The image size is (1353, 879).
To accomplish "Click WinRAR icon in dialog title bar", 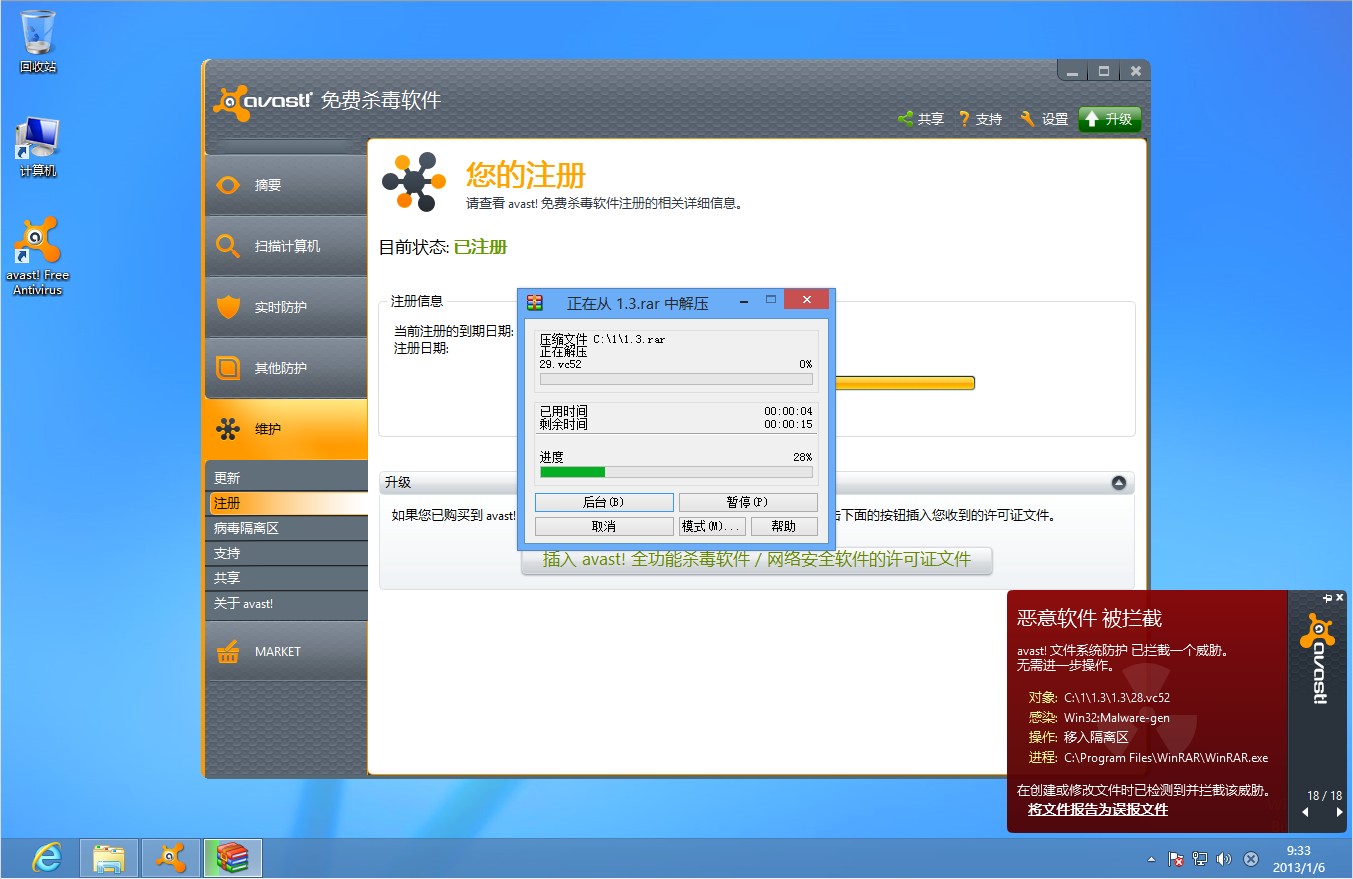I will [x=535, y=302].
